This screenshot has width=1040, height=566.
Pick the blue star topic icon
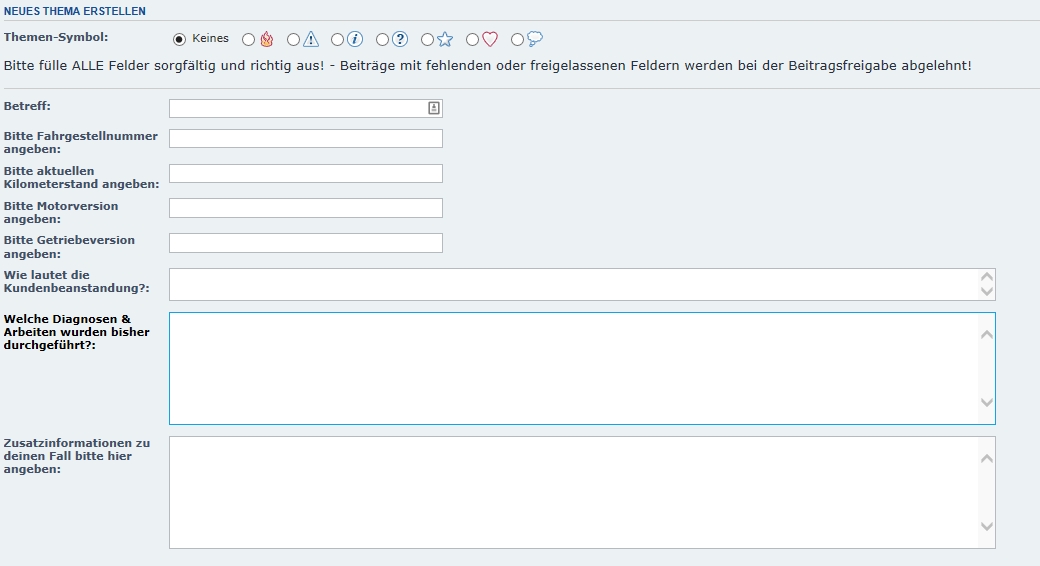[x=444, y=40]
